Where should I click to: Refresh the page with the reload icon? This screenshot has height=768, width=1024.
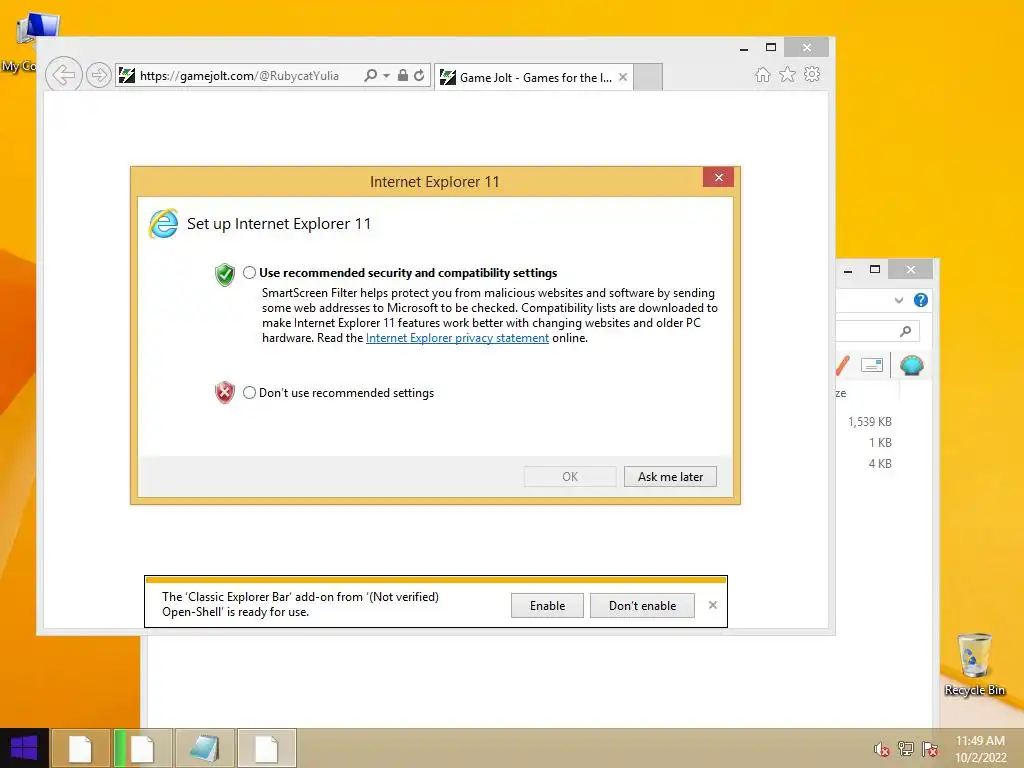click(x=419, y=76)
